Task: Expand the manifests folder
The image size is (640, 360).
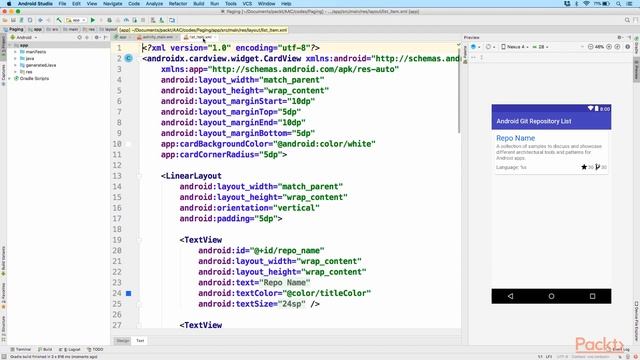Action: click(x=16, y=52)
